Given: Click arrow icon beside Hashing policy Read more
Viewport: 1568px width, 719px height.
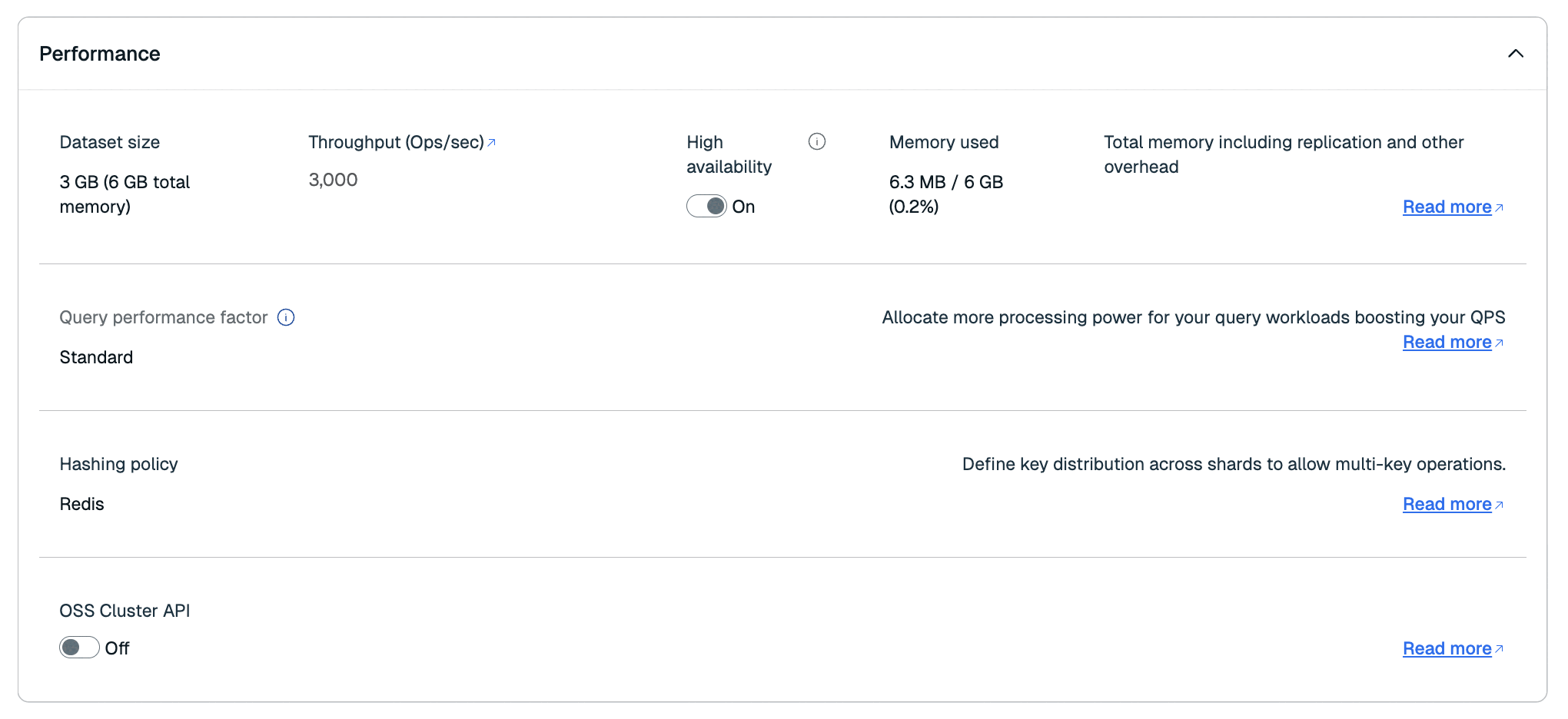Looking at the screenshot, I should pos(1499,505).
